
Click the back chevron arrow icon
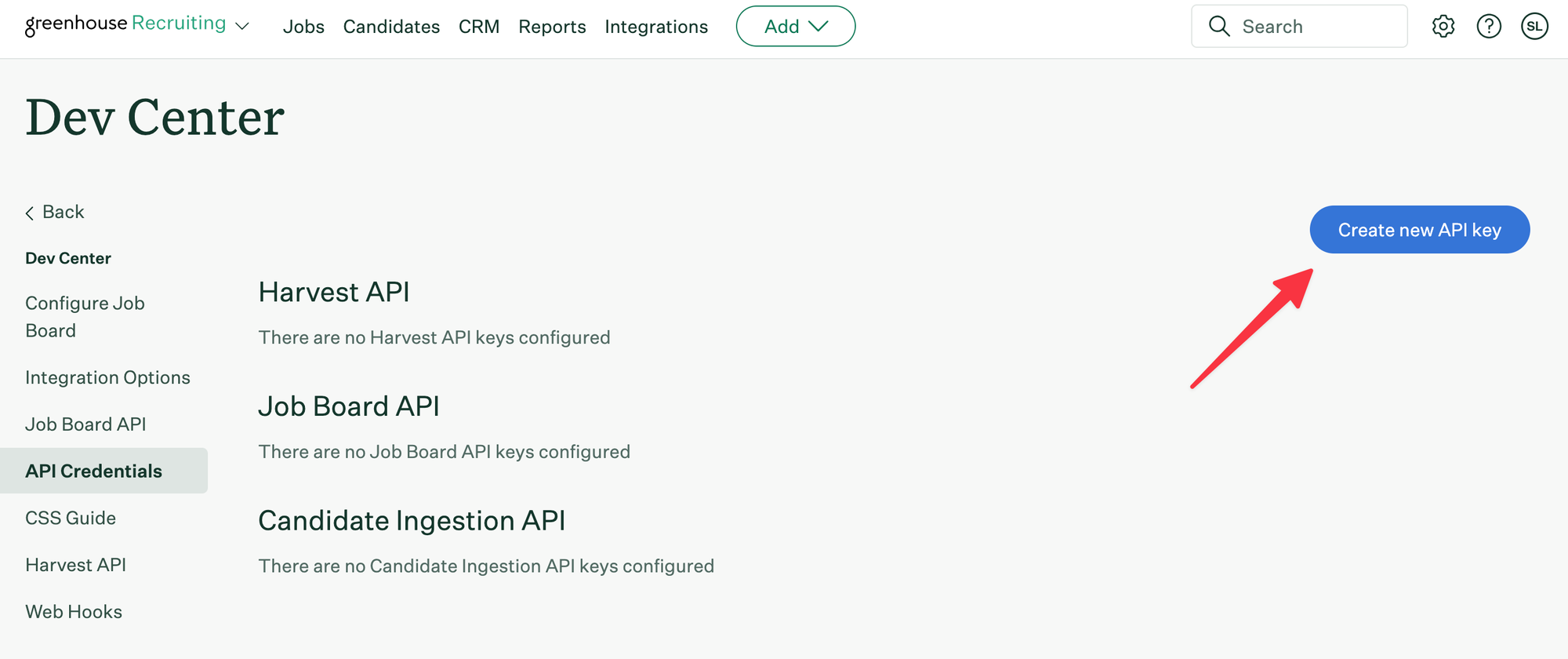30,213
